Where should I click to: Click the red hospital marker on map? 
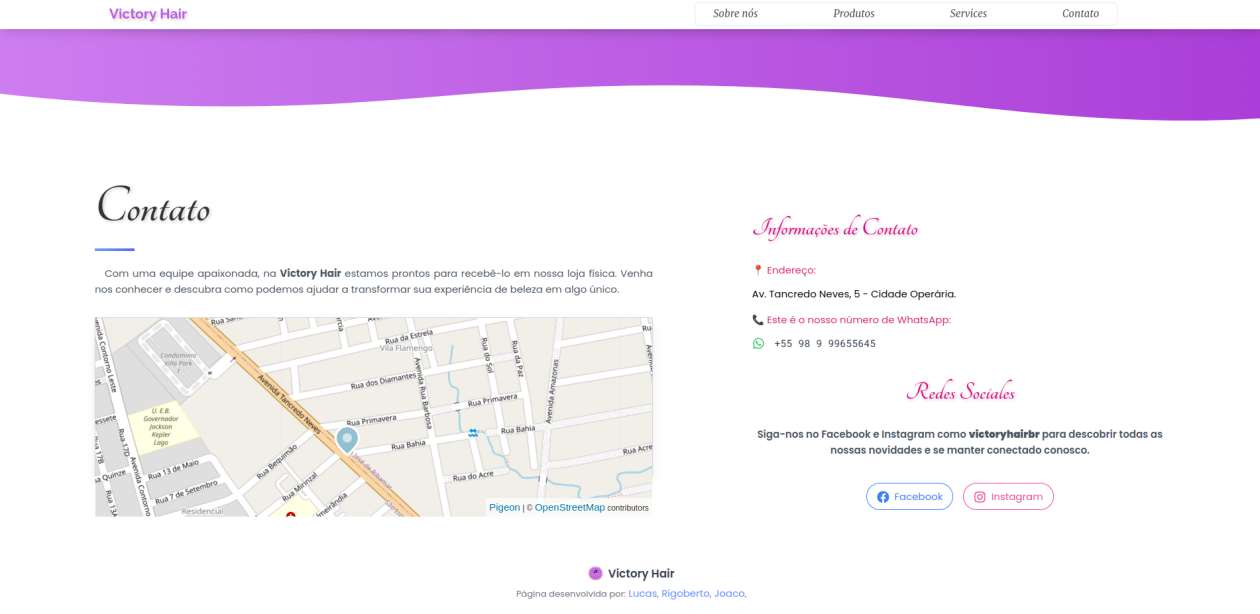291,514
